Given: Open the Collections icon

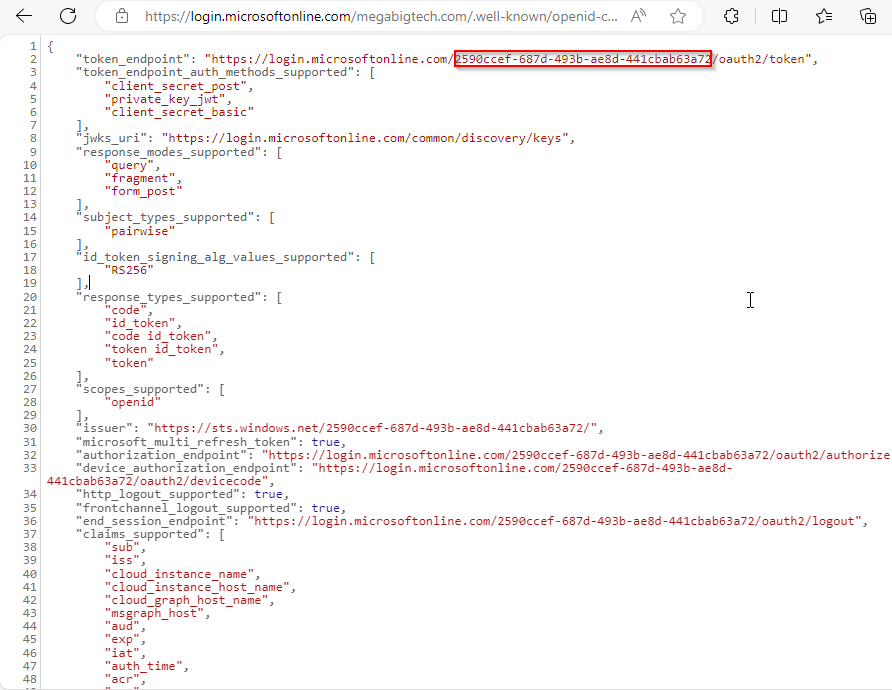Looking at the screenshot, I should click(868, 16).
